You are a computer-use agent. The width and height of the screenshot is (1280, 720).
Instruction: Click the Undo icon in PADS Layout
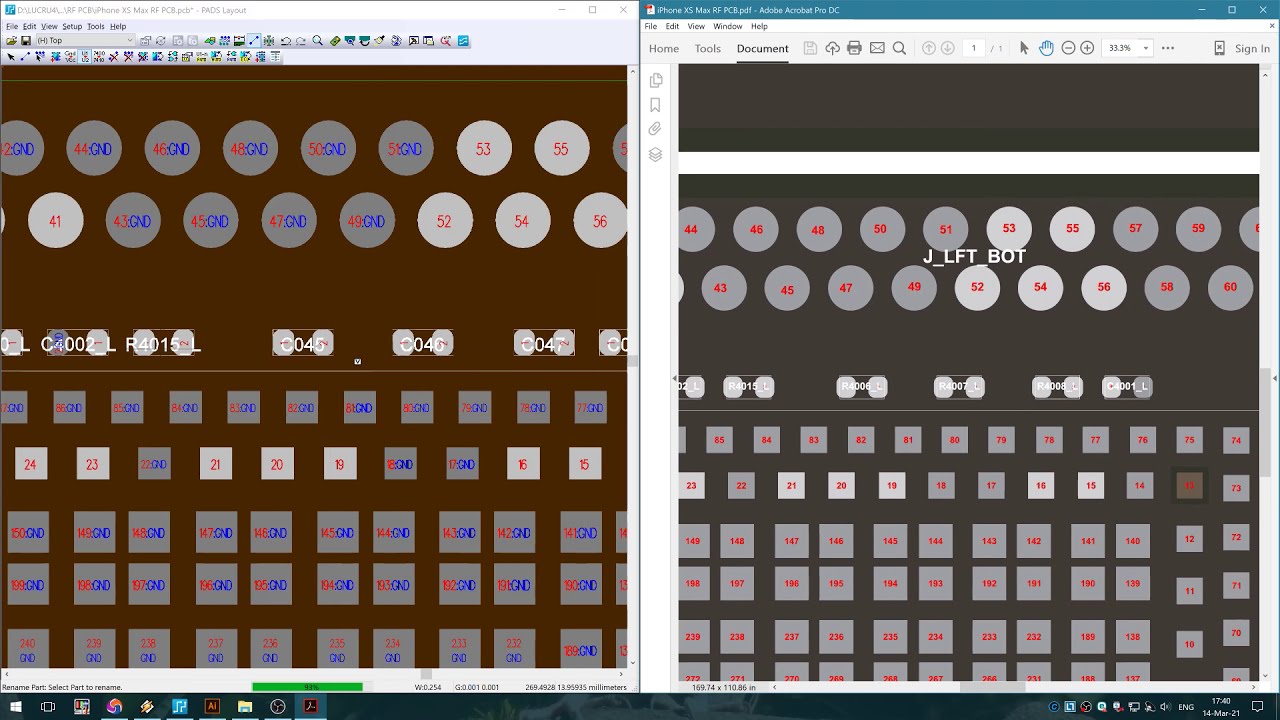tap(286, 41)
